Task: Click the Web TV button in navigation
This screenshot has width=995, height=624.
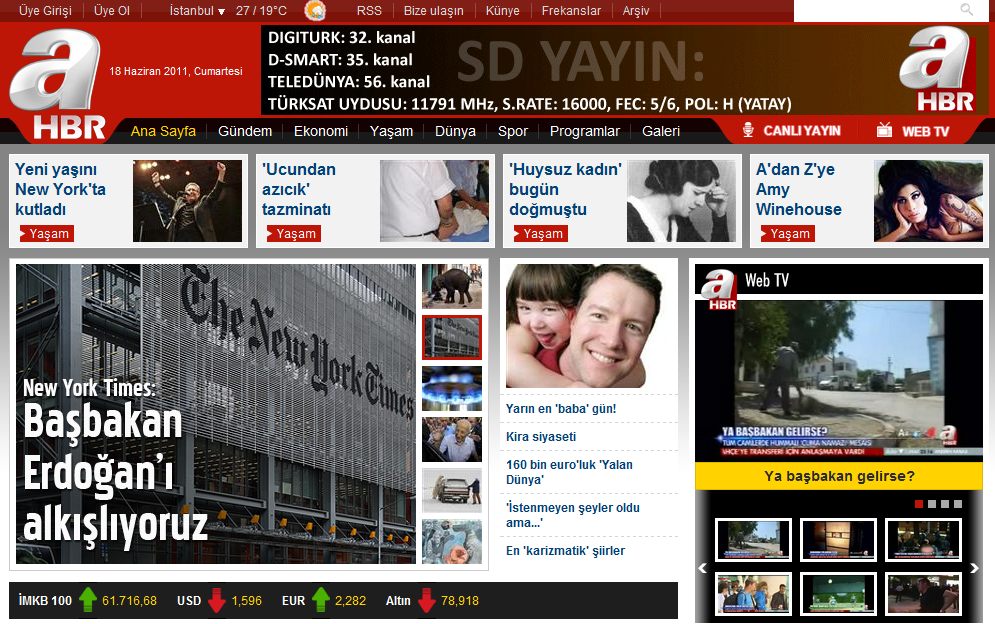Action: point(914,131)
